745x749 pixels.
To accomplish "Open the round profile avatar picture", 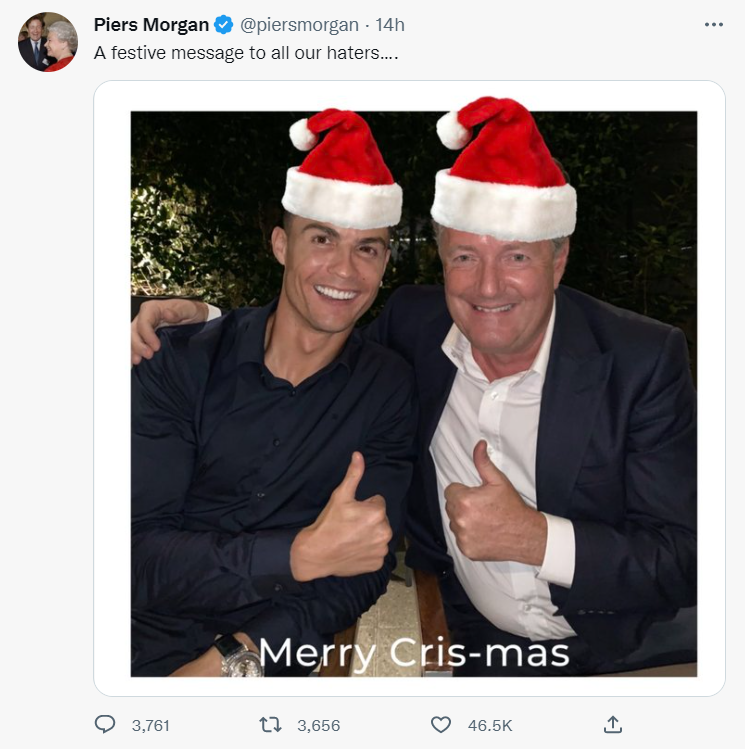I will coord(48,42).
